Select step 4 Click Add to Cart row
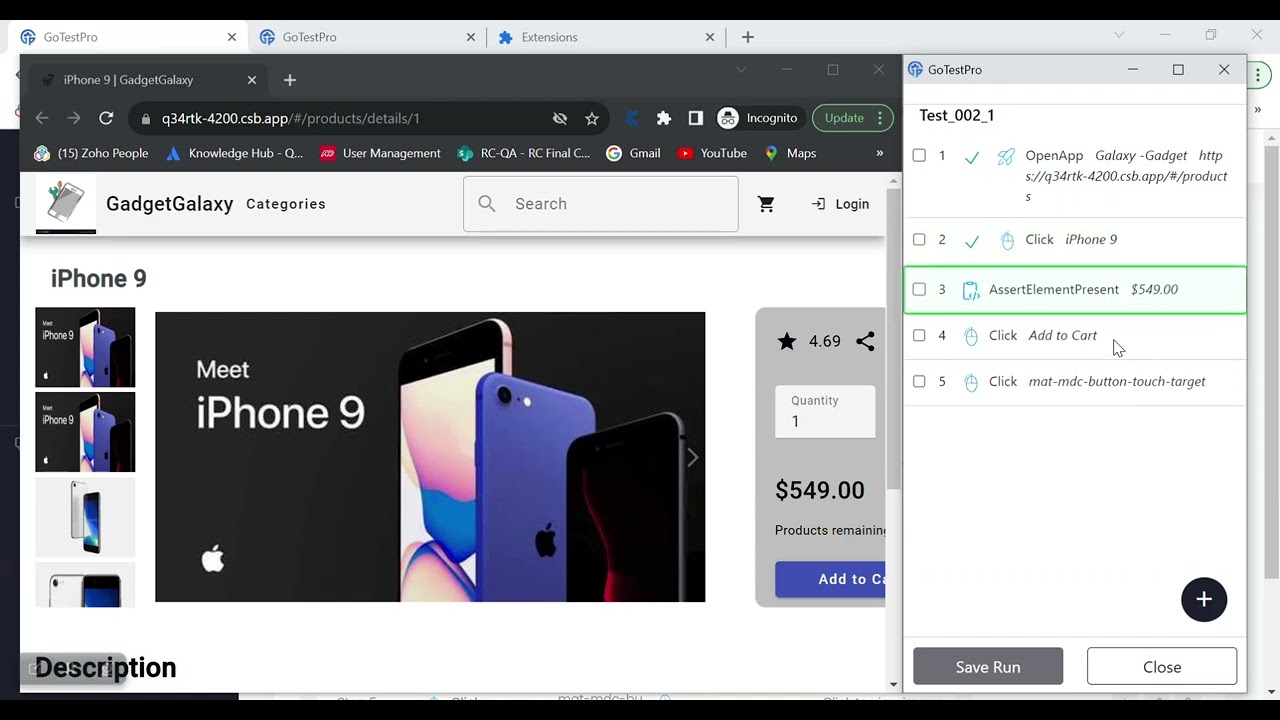 click(x=1075, y=336)
